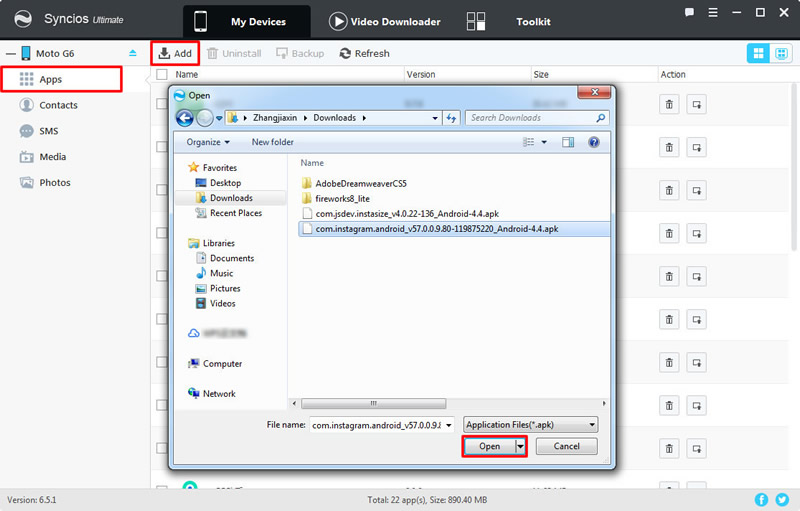Select the fireworks8_lite folder
The image size is (800, 511).
[336, 199]
